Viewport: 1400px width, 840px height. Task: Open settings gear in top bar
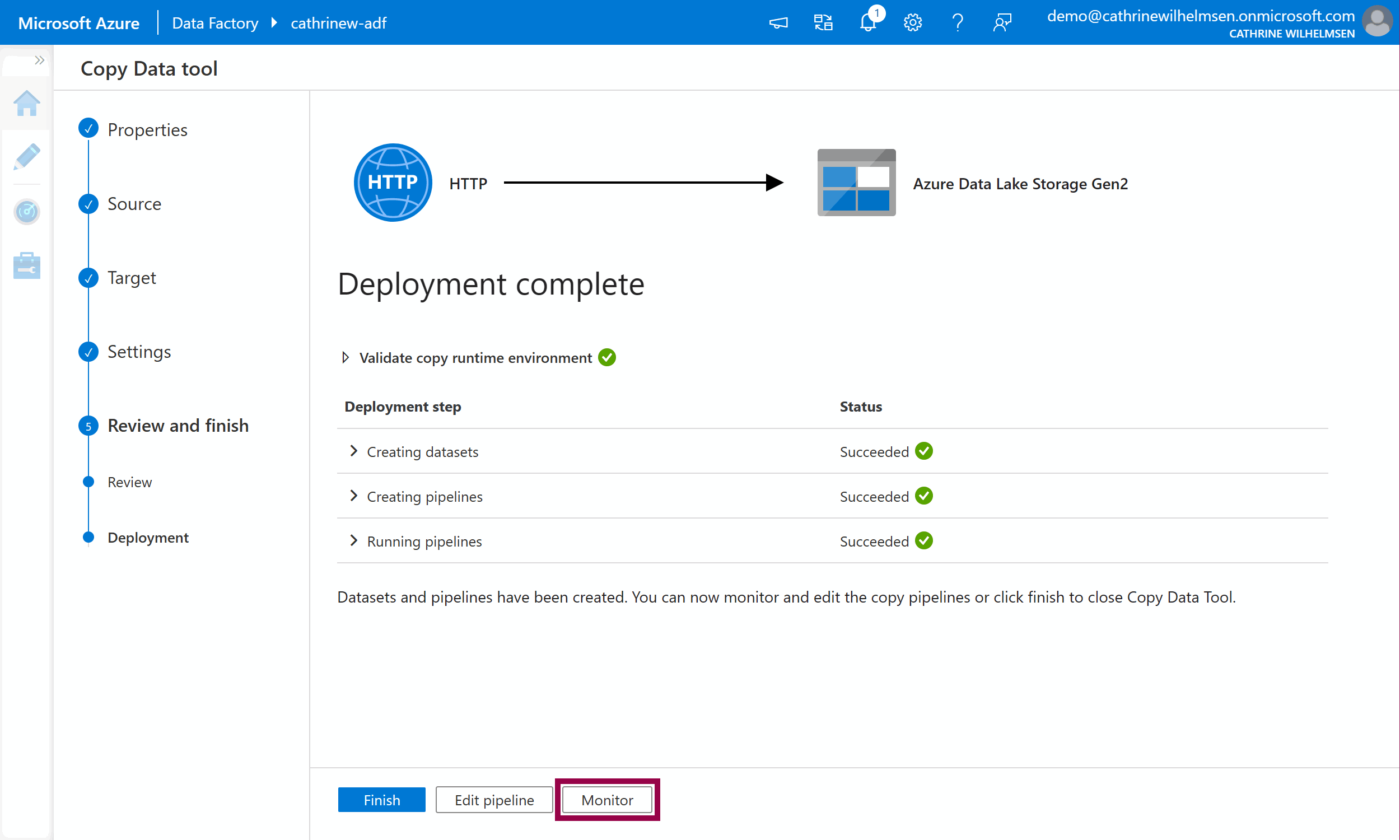click(x=912, y=22)
